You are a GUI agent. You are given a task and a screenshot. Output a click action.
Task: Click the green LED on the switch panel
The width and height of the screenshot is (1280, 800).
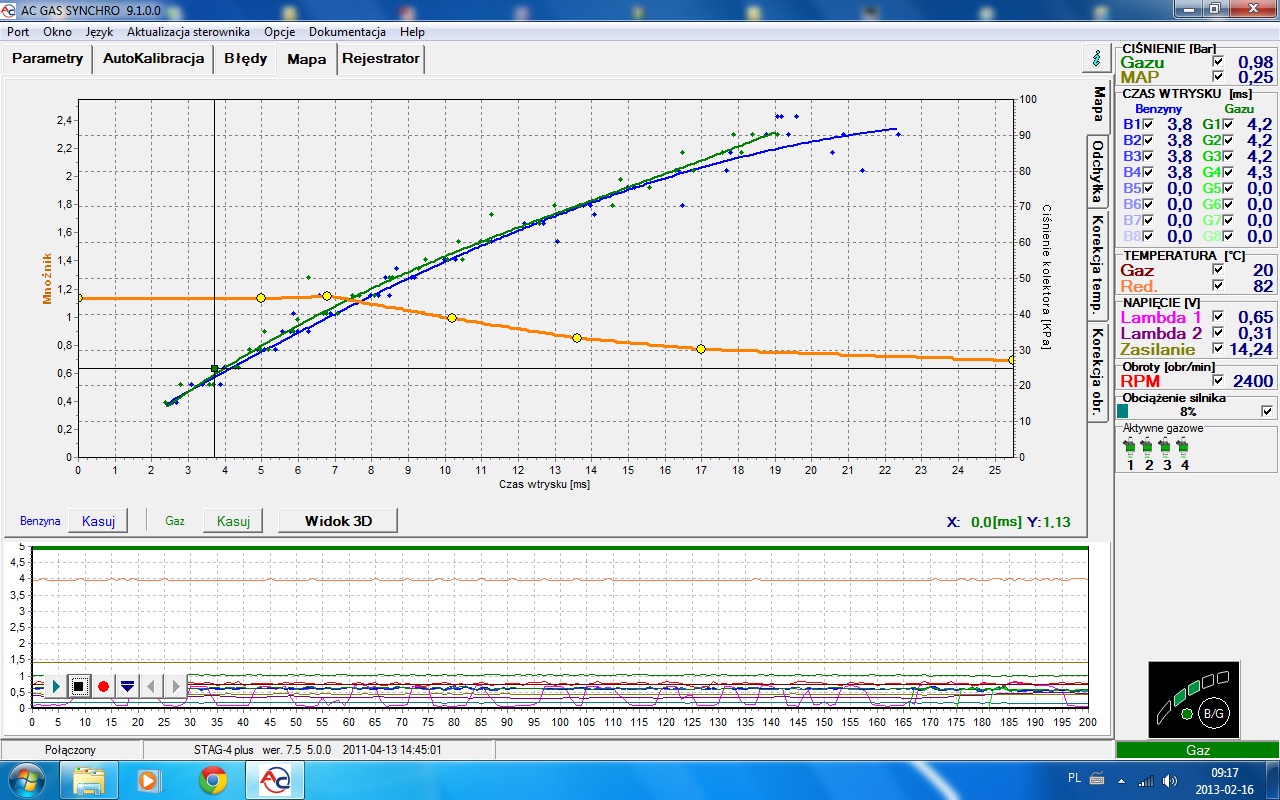(x=1187, y=714)
